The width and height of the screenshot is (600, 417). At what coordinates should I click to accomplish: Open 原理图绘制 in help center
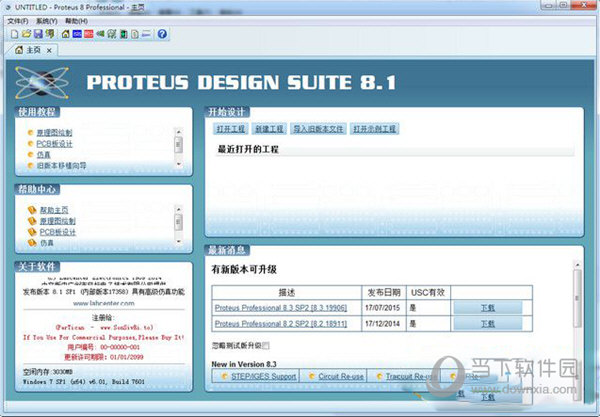(58, 221)
